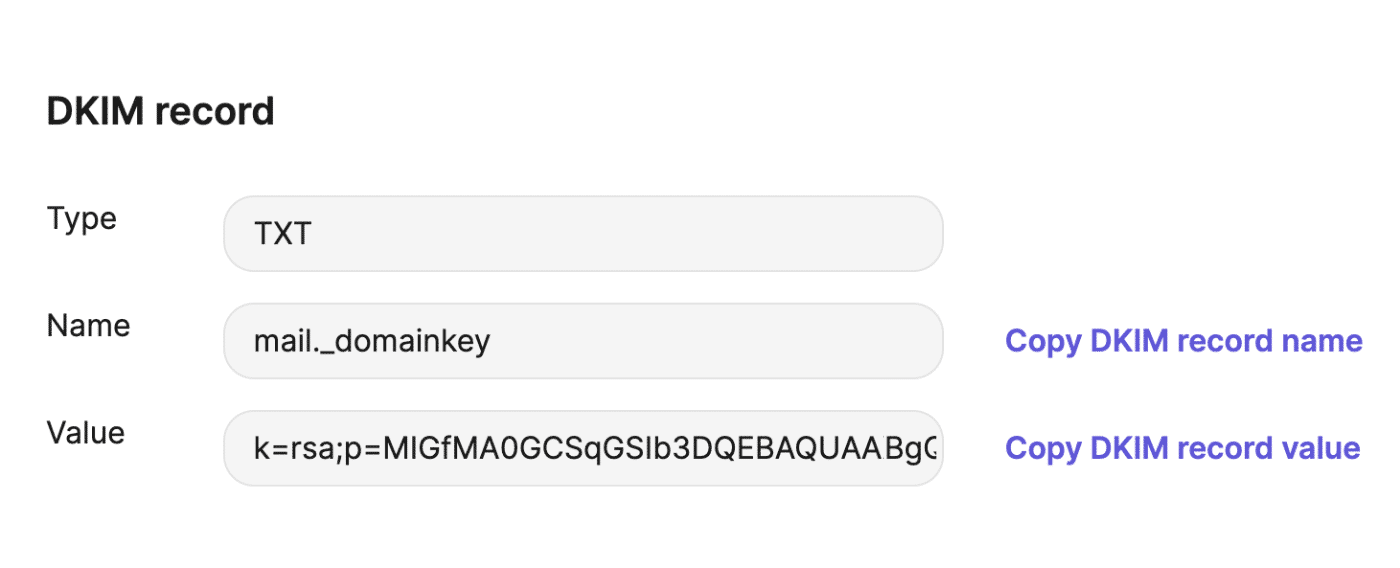The width and height of the screenshot is (1400, 568).
Task: Click into the Name input field
Action: (x=583, y=341)
